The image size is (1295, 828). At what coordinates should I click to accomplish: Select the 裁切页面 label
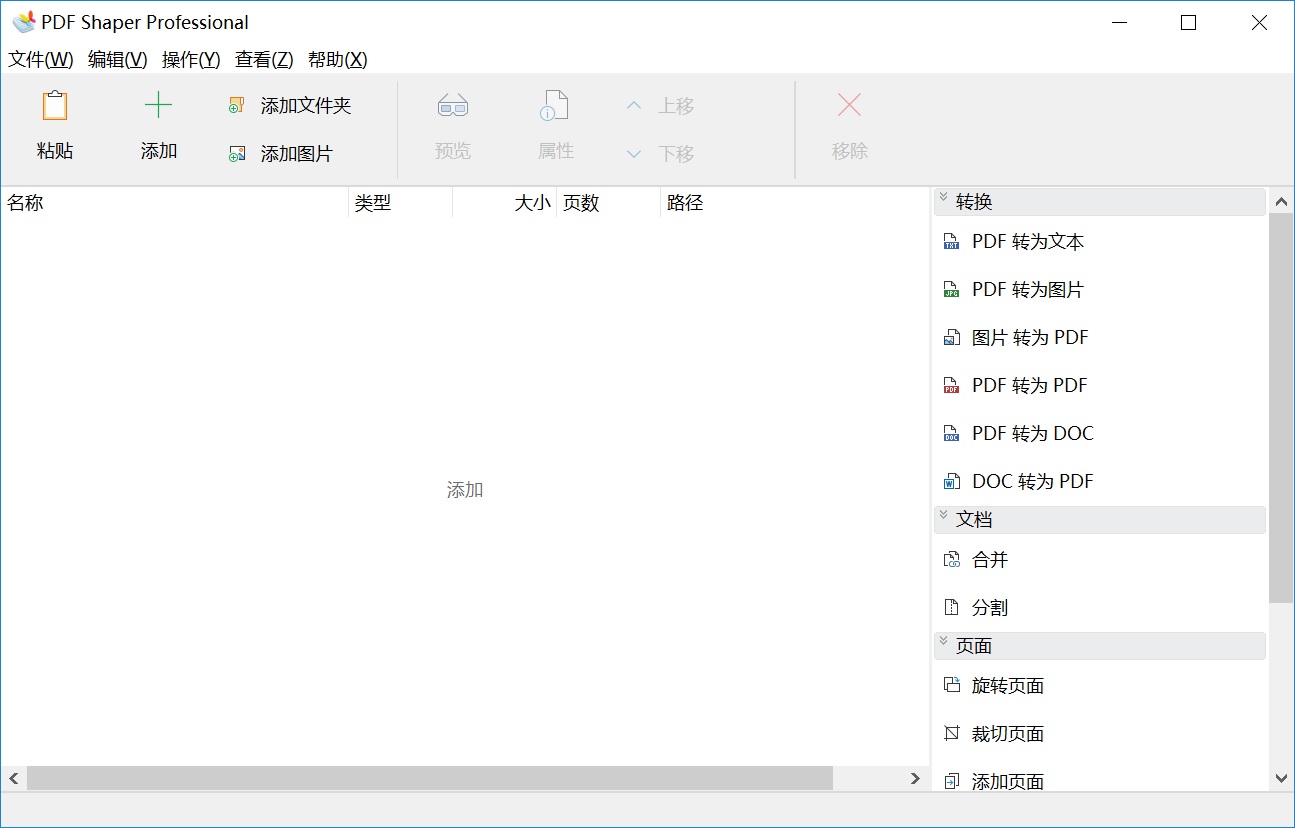click(x=1008, y=733)
